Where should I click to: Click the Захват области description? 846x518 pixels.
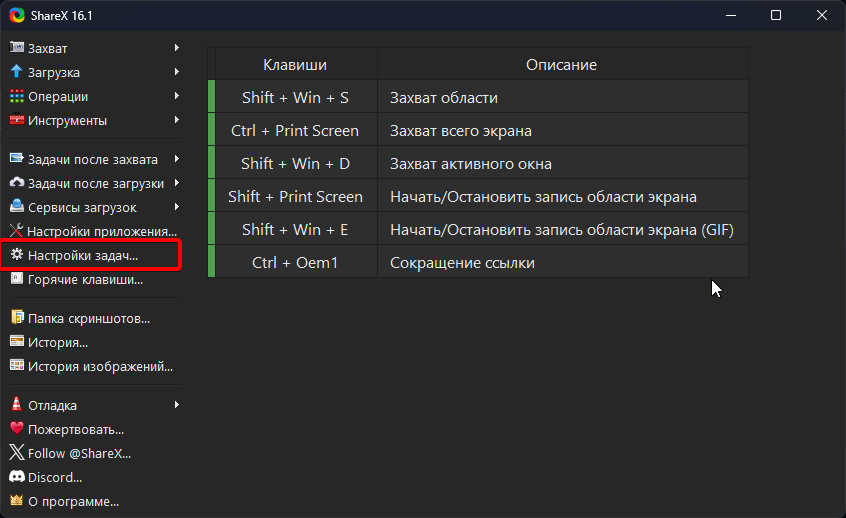(x=563, y=97)
